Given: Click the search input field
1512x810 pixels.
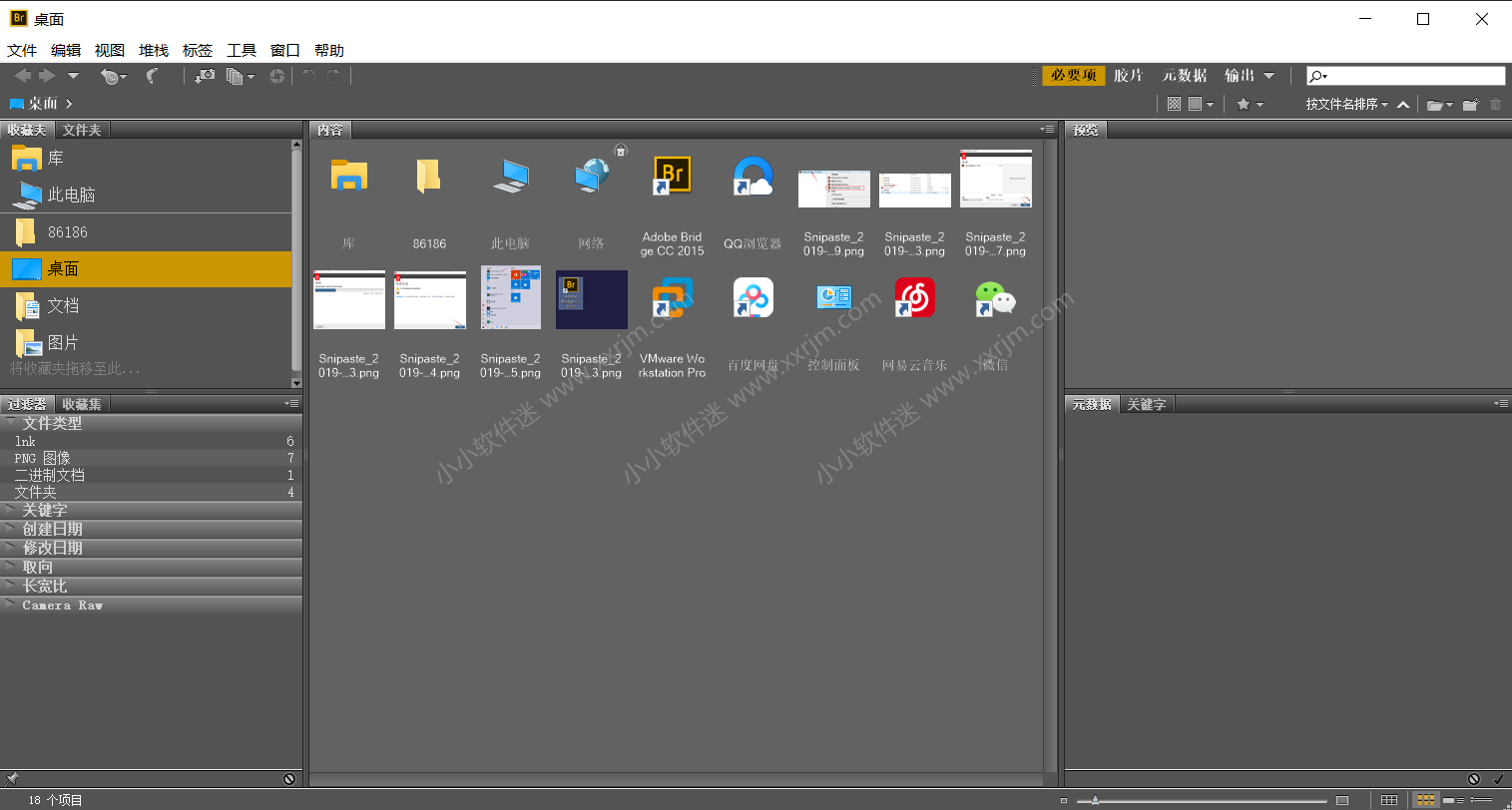Looking at the screenshot, I should point(1406,76).
